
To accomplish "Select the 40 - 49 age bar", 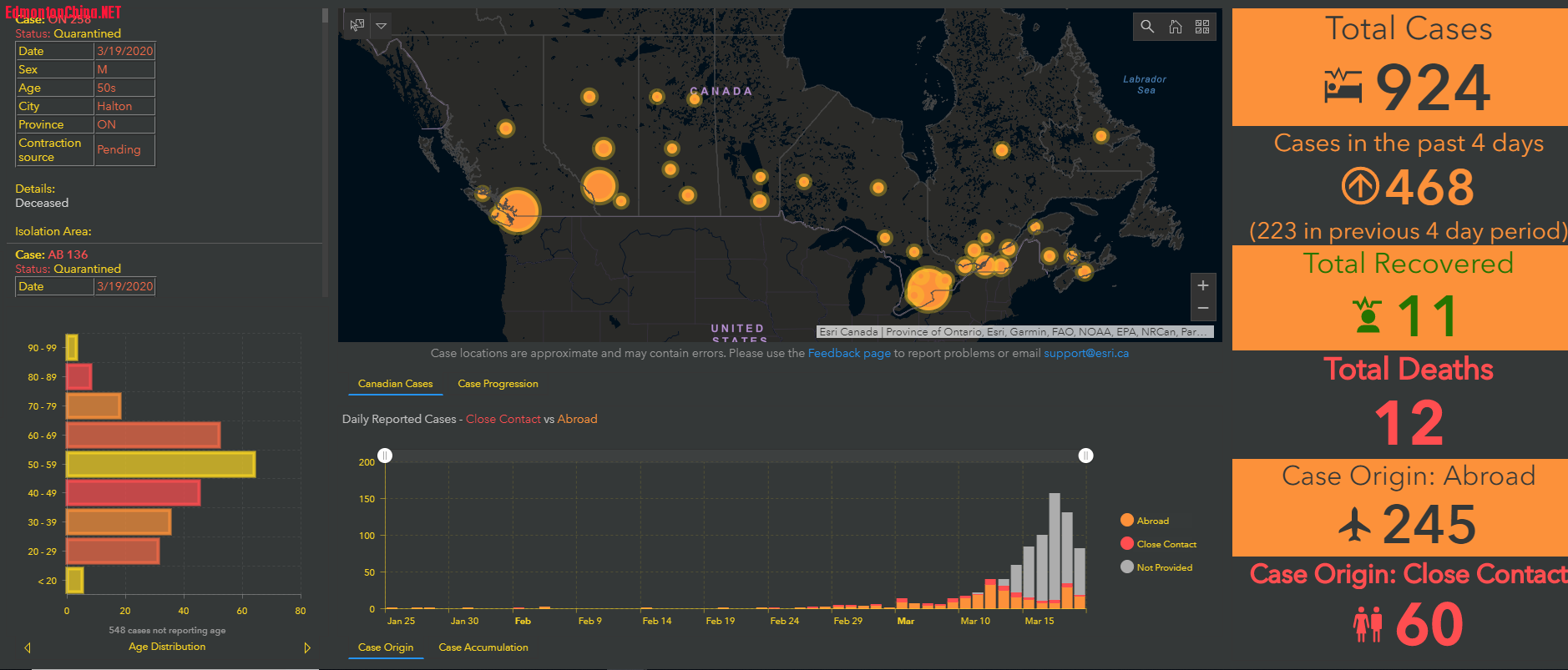I will [133, 493].
